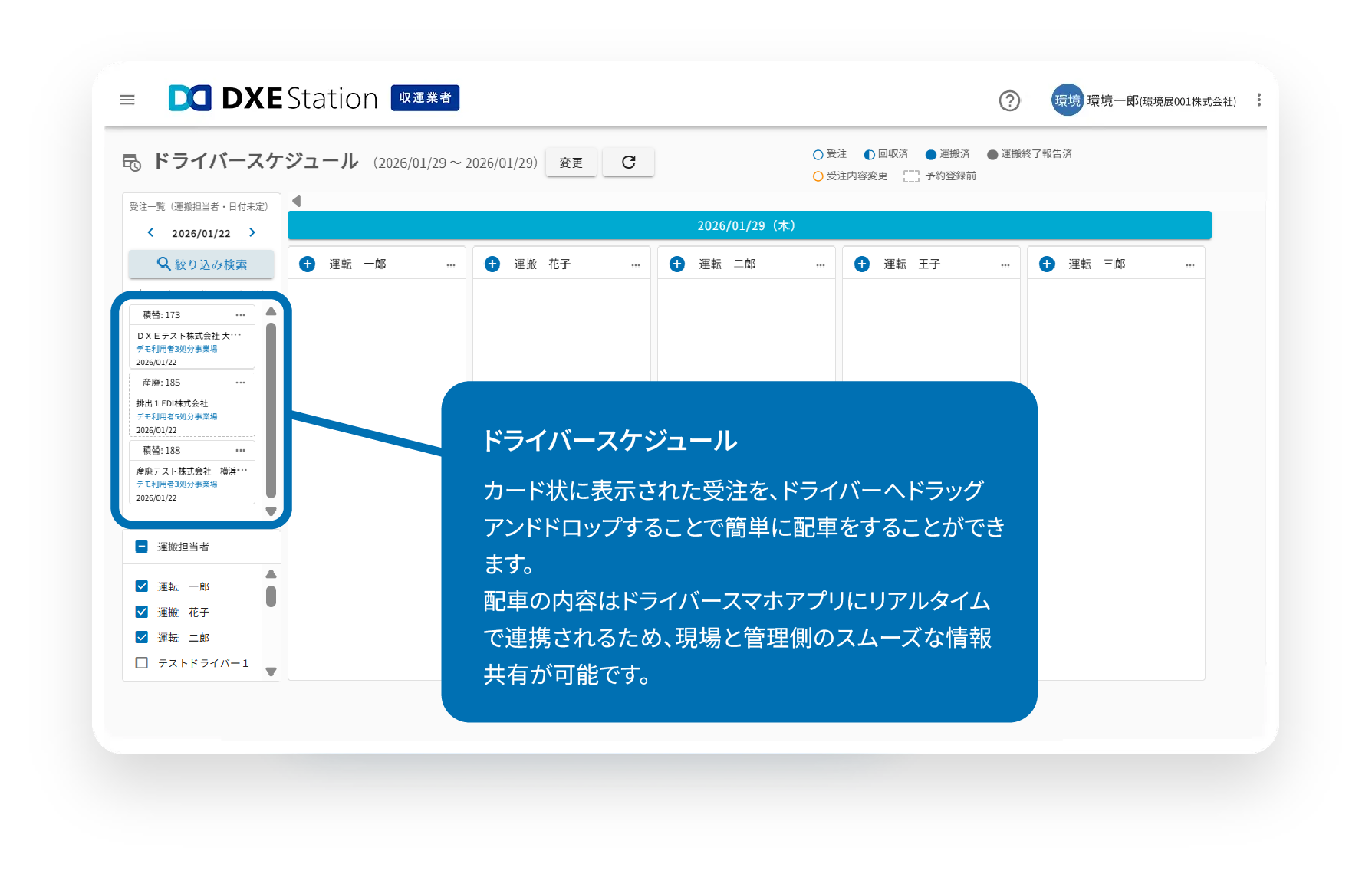
Task: Click the down arrow of the order list scrollbar
Action: coord(270,510)
